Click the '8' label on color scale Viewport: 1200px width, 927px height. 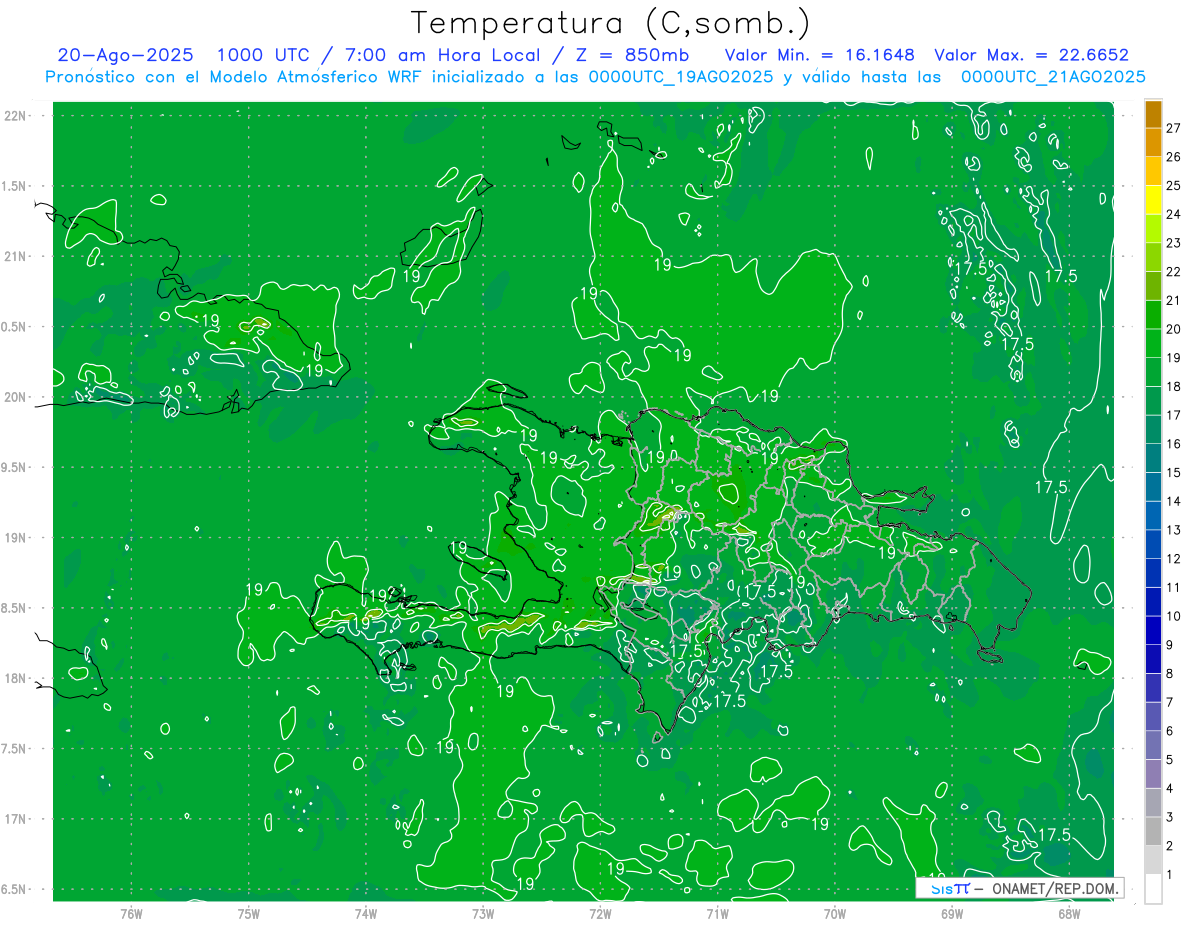(x=1170, y=674)
